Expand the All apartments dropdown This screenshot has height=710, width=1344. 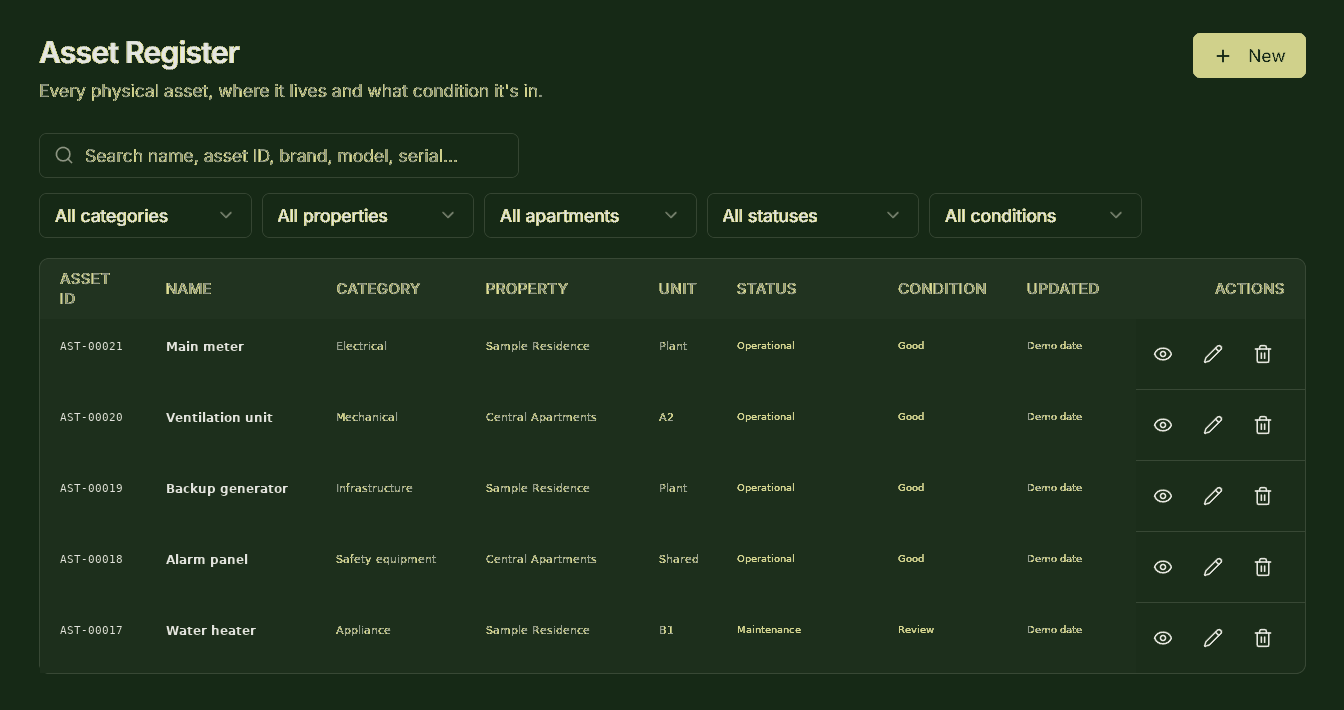point(590,216)
